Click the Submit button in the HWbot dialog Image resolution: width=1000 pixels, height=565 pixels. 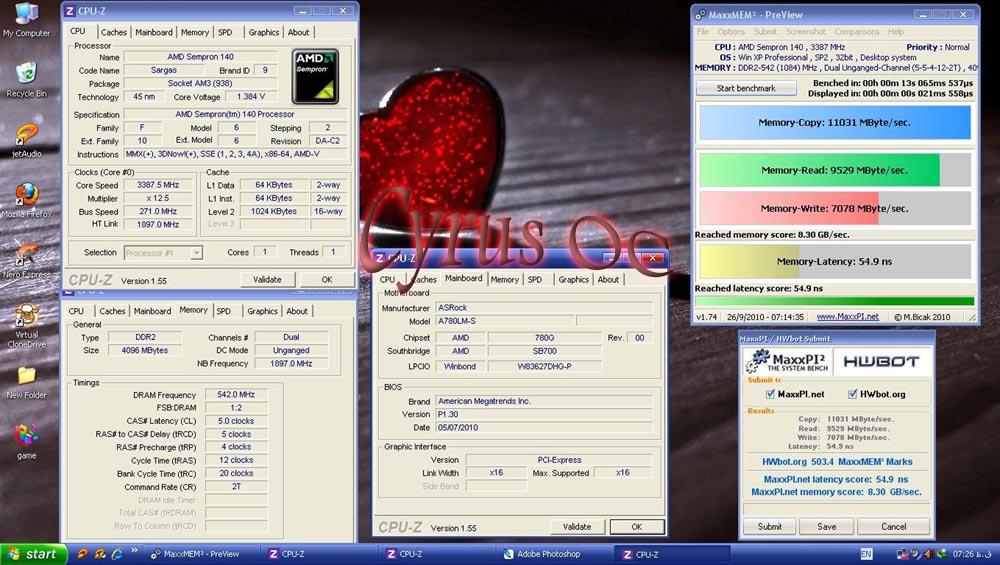770,527
